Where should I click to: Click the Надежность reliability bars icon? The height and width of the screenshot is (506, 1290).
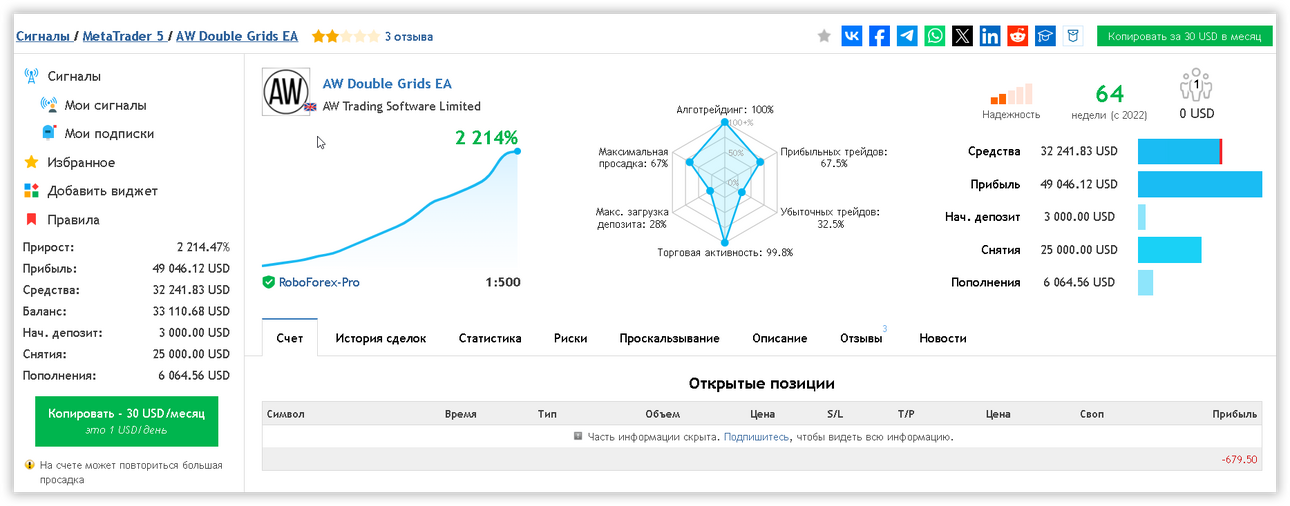click(1010, 94)
